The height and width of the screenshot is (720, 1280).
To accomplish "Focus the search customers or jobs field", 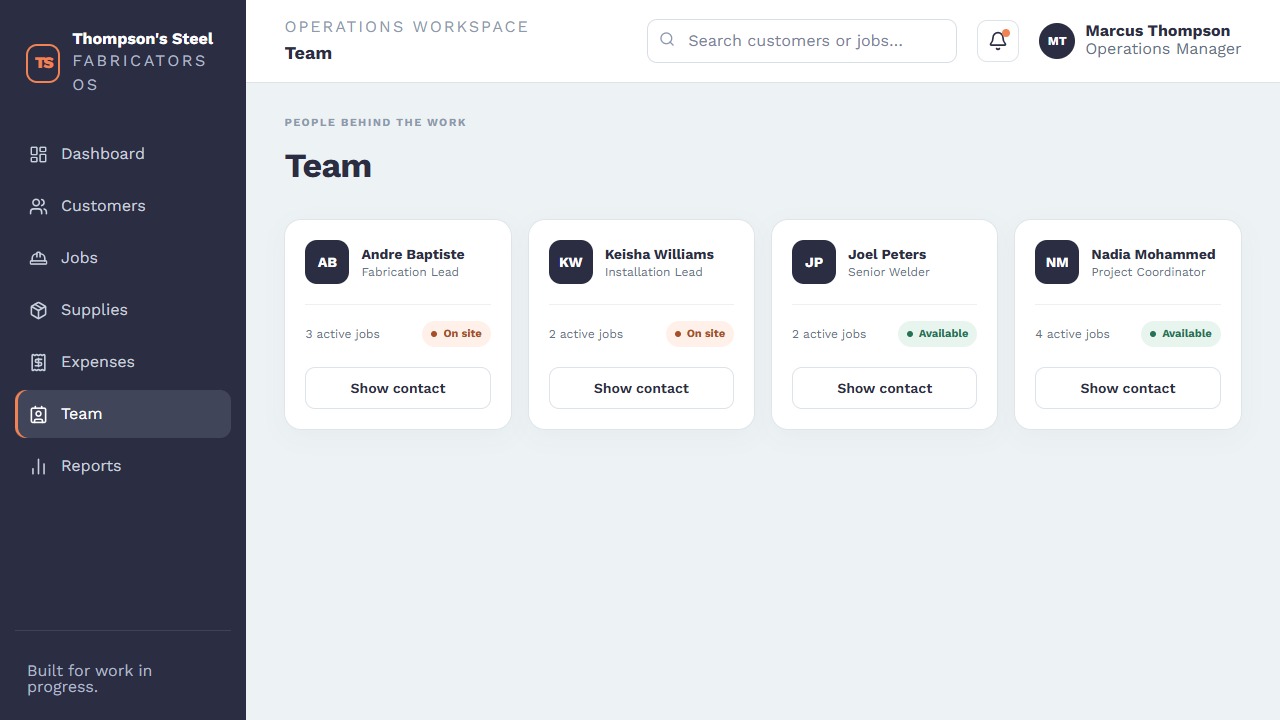I will (802, 41).
